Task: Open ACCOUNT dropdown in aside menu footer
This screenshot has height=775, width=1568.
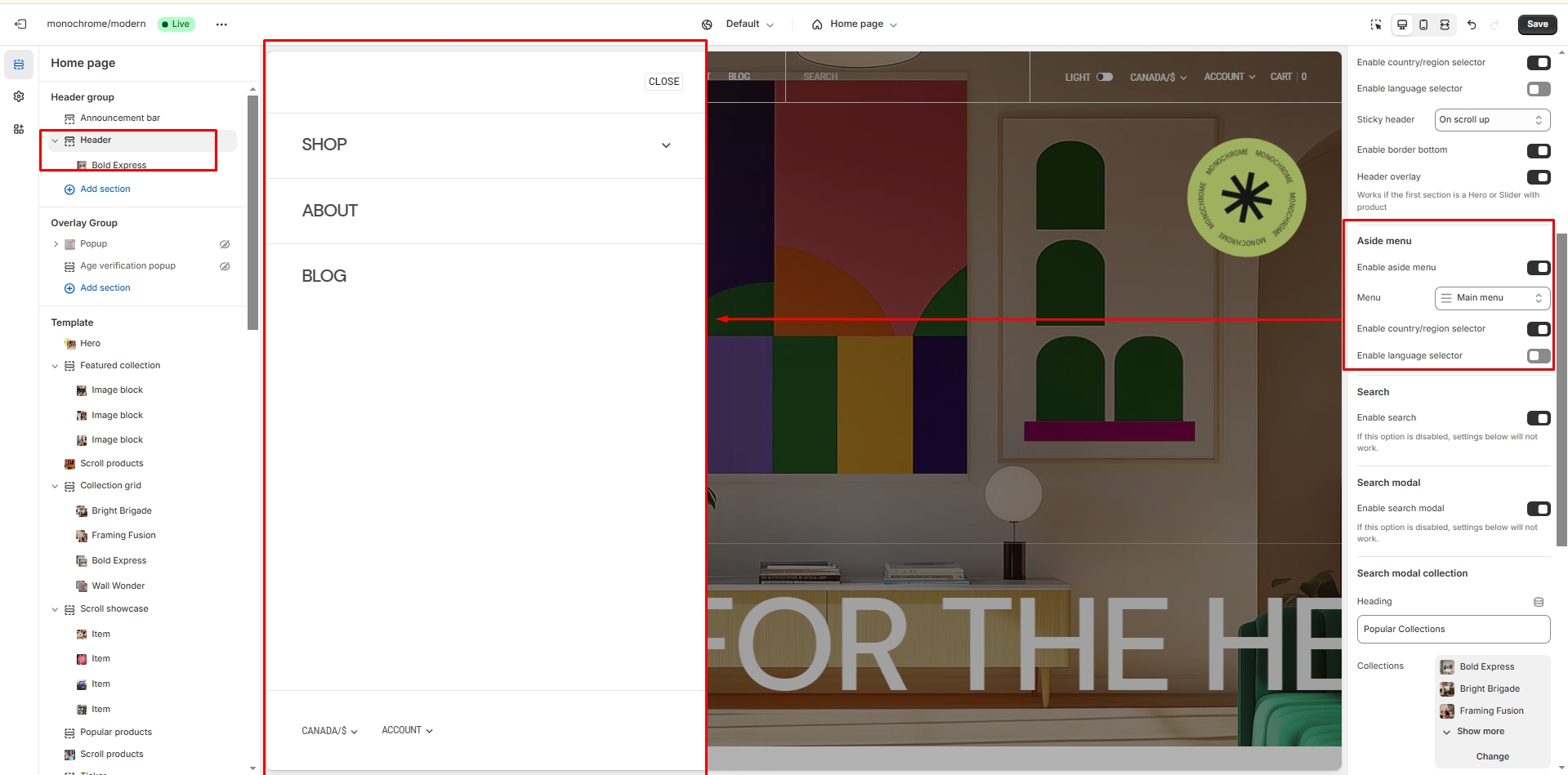Action: (x=407, y=730)
